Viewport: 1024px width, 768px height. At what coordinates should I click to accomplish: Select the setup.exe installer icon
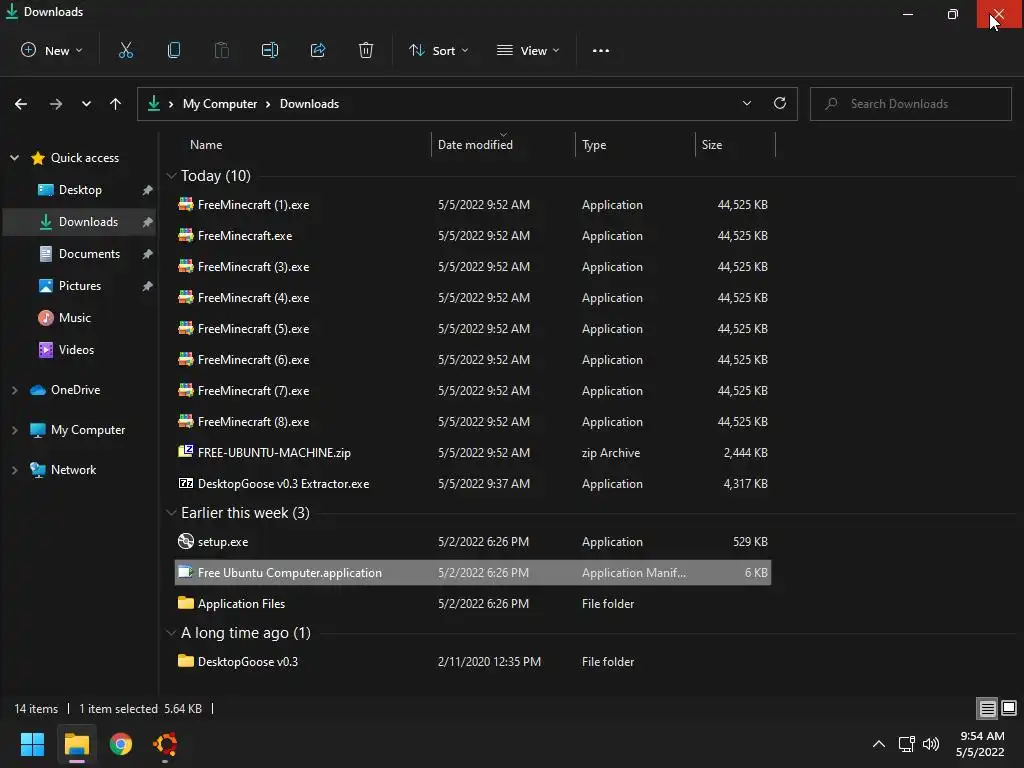[185, 541]
